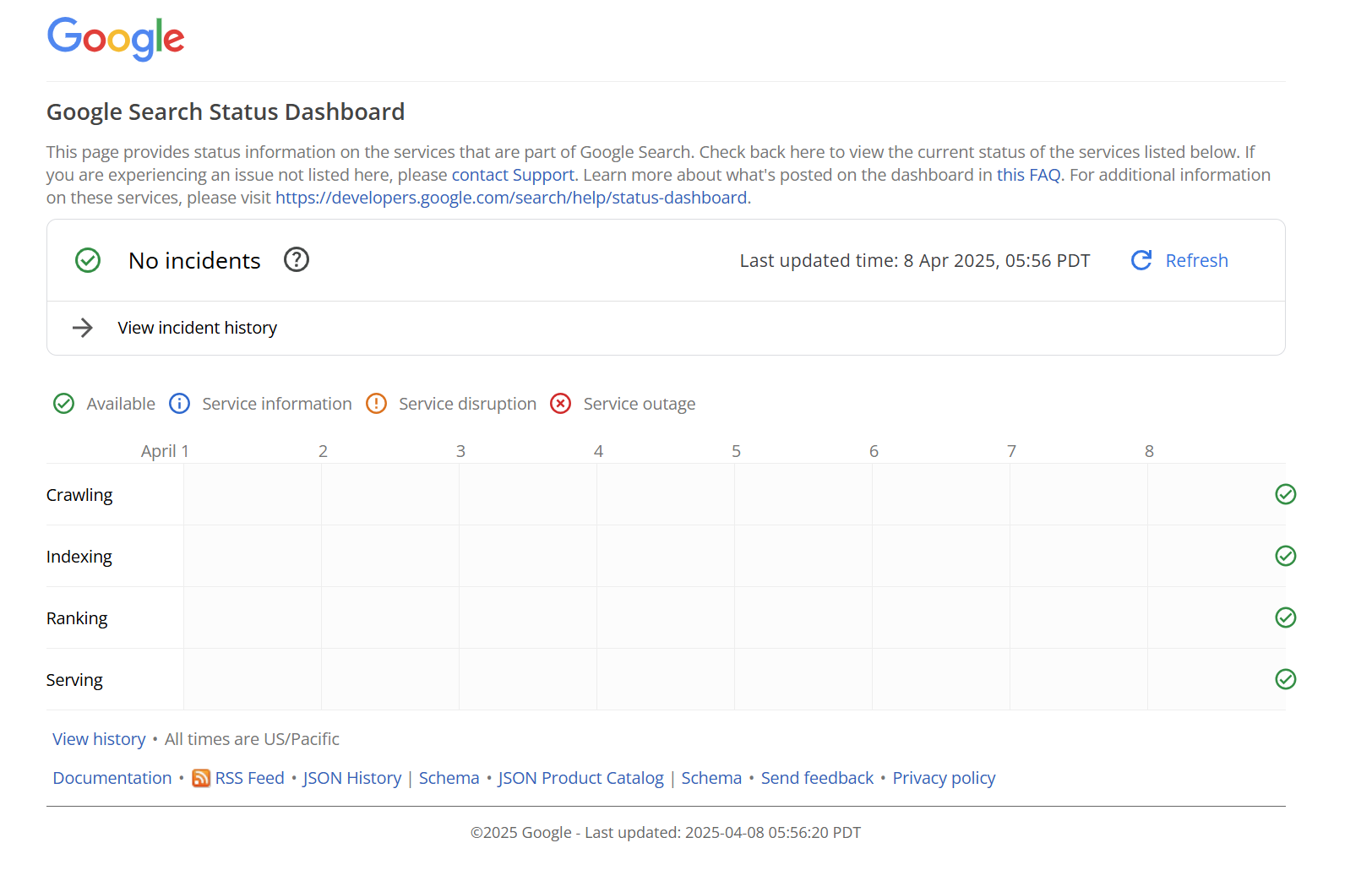Click the Google Search Status Dashboard title
The height and width of the screenshot is (892, 1372).
226,111
